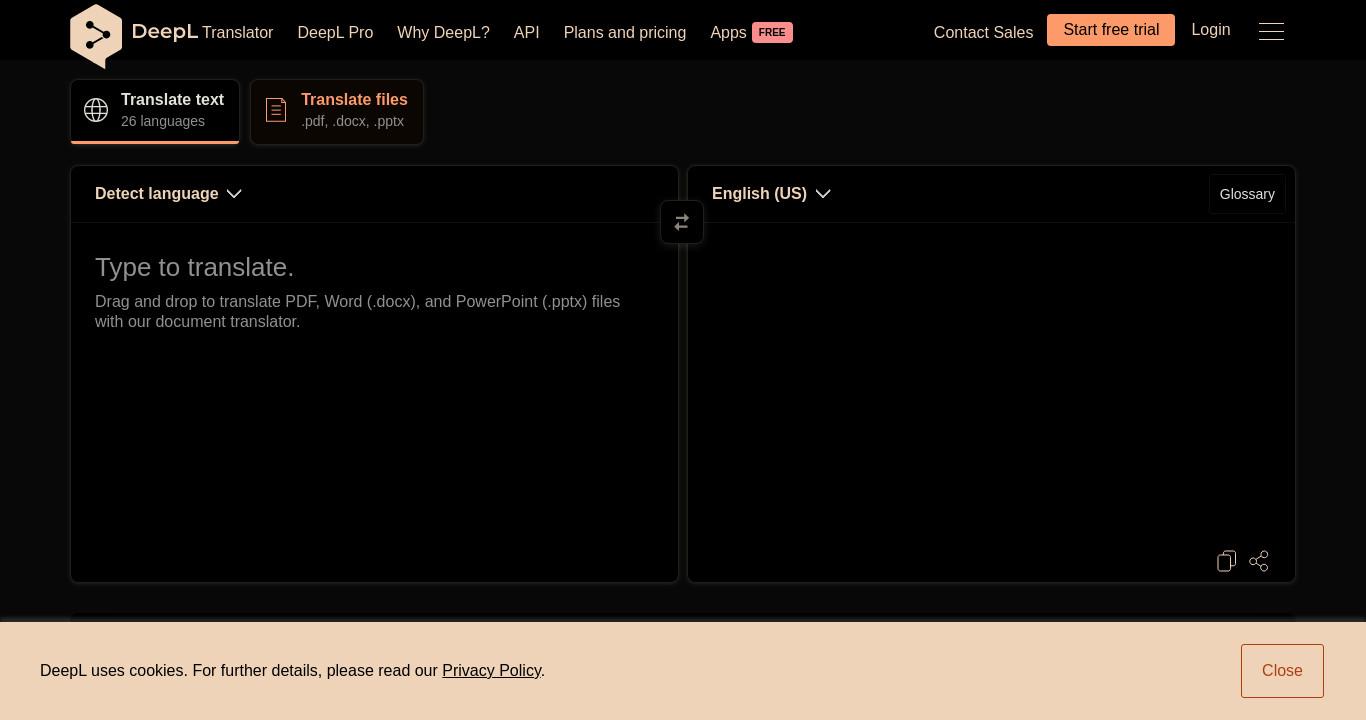
Task: Switch to the Translate files tab
Action: (337, 111)
